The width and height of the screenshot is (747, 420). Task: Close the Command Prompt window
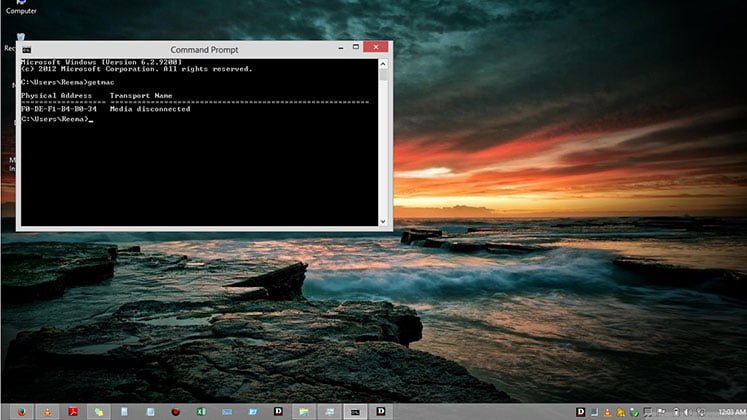376,47
